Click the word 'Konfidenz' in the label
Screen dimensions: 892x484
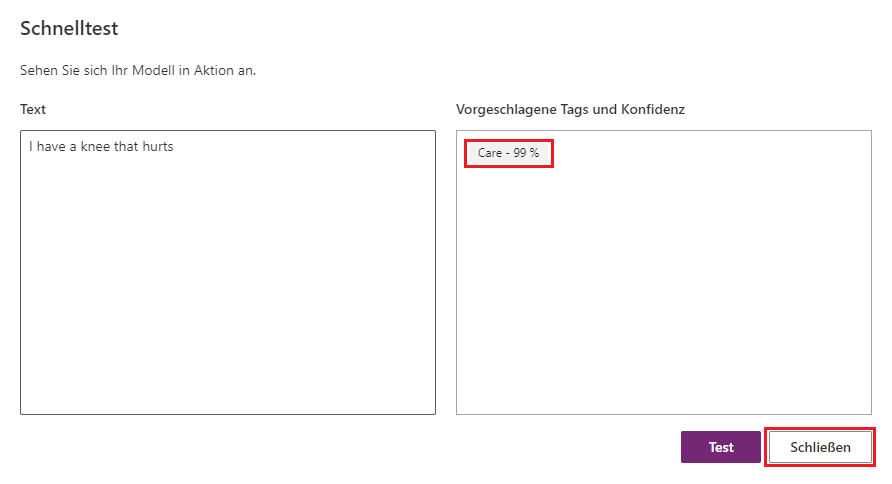(653, 109)
